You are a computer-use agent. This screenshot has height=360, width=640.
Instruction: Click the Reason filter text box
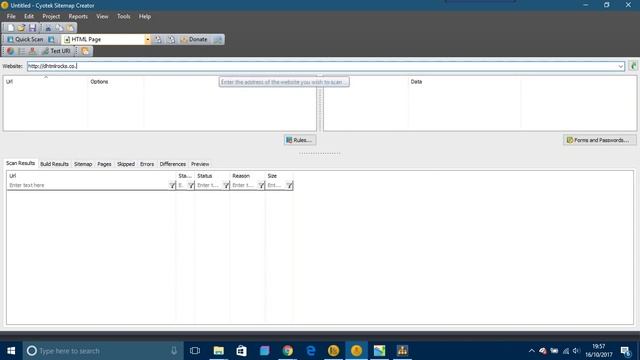click(244, 185)
